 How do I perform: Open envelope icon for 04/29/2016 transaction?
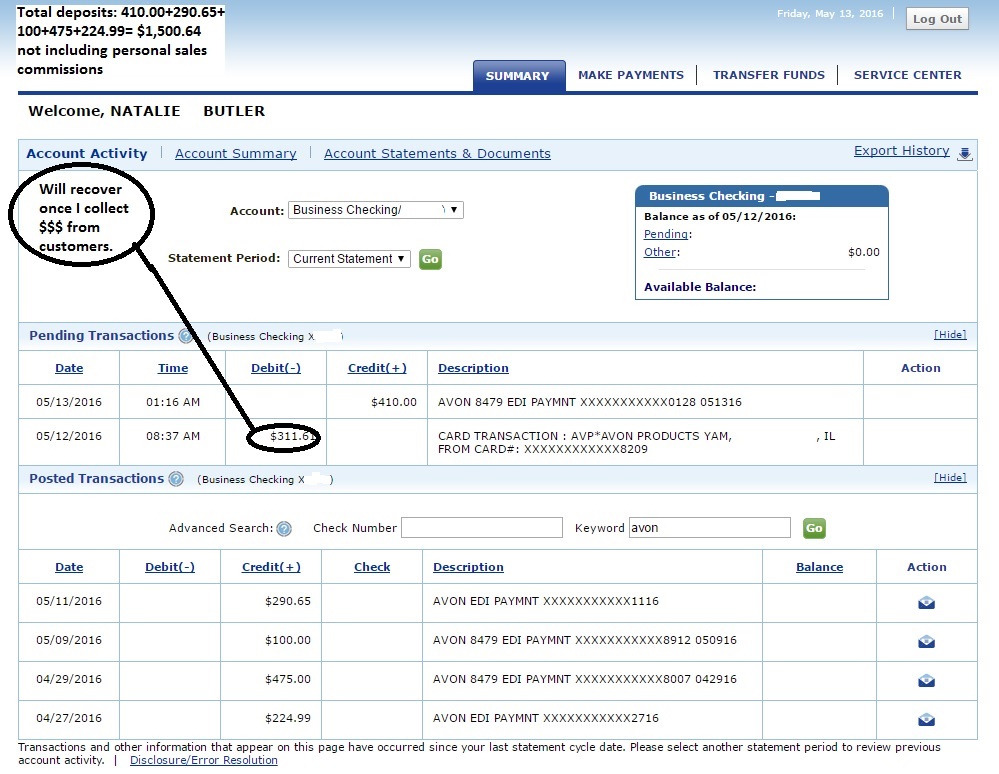926,680
